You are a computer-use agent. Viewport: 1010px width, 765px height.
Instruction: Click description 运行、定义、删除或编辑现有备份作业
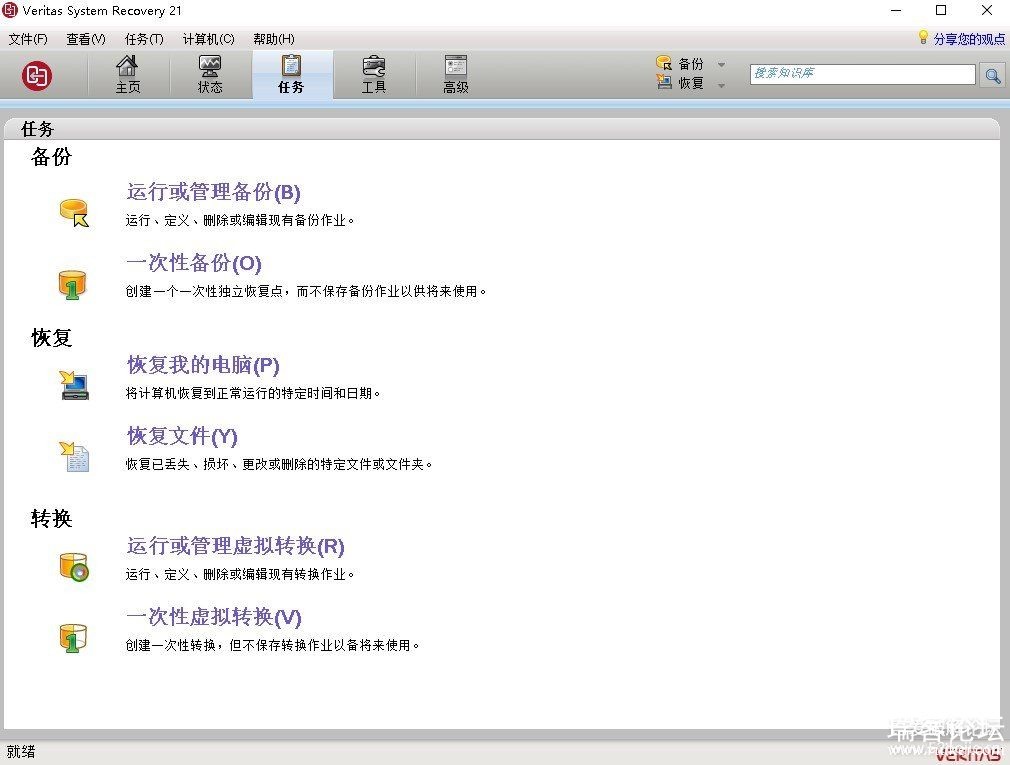[240, 220]
